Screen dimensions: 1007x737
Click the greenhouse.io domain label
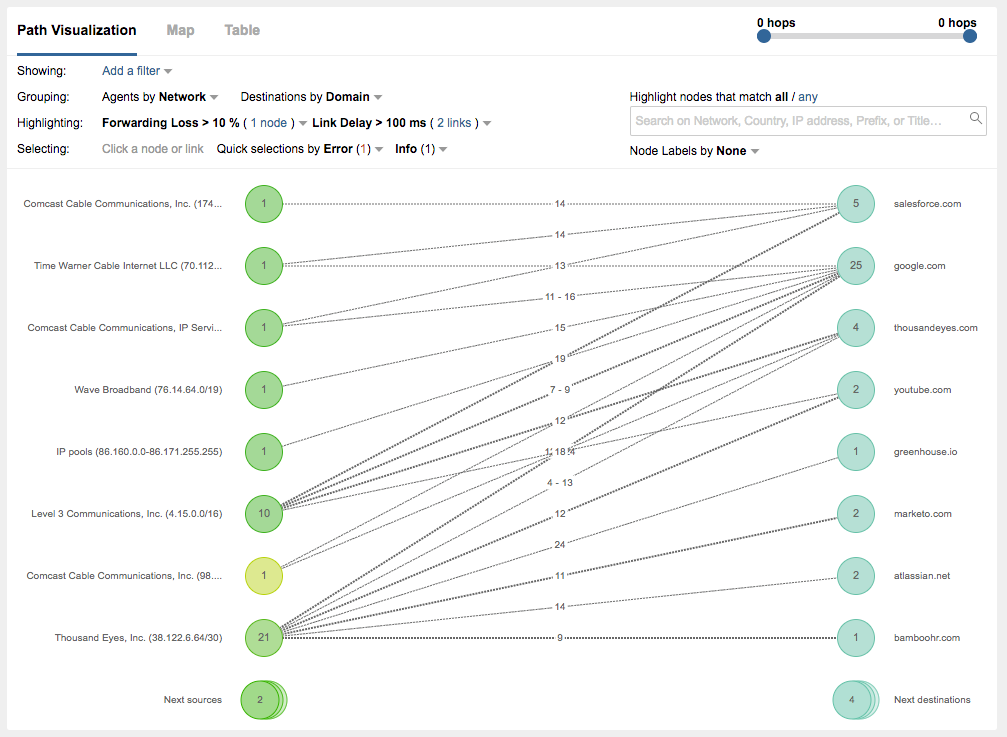tap(925, 451)
